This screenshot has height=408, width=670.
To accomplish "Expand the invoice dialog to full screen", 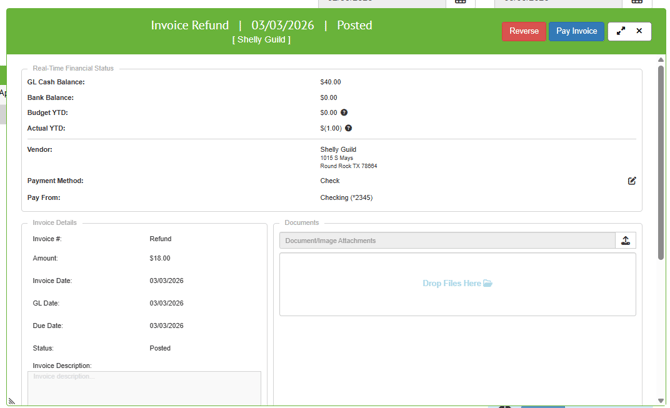I will pos(620,31).
